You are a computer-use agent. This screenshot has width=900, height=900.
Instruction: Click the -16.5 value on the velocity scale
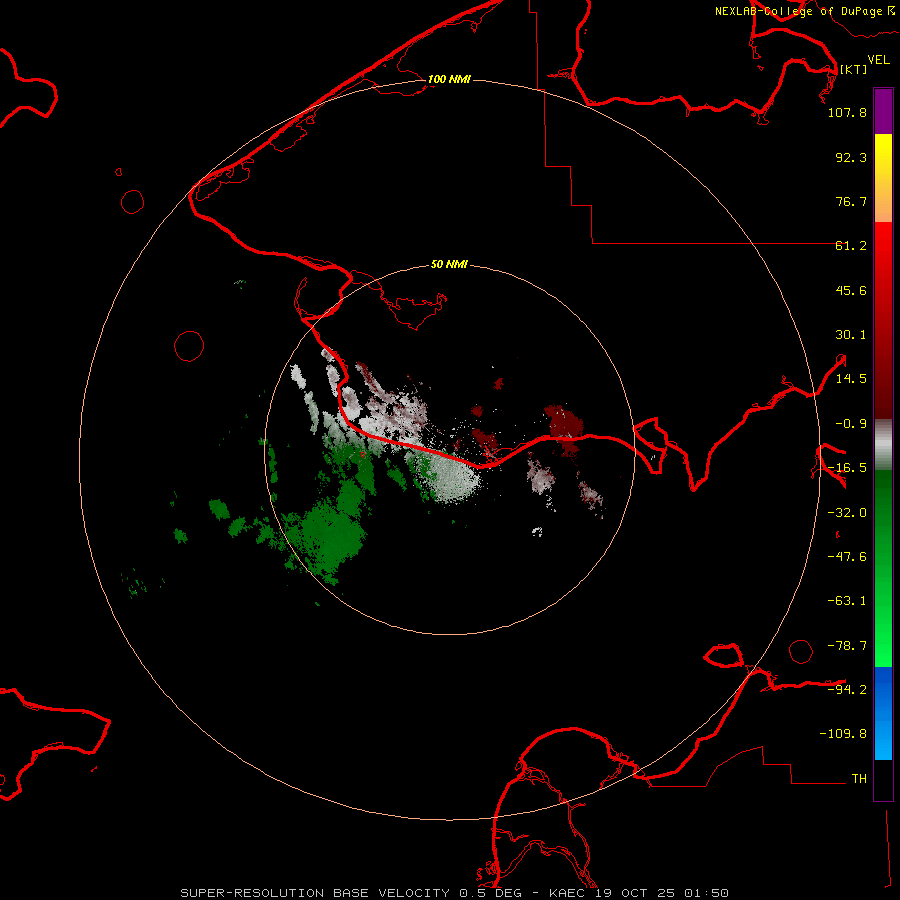pos(847,468)
